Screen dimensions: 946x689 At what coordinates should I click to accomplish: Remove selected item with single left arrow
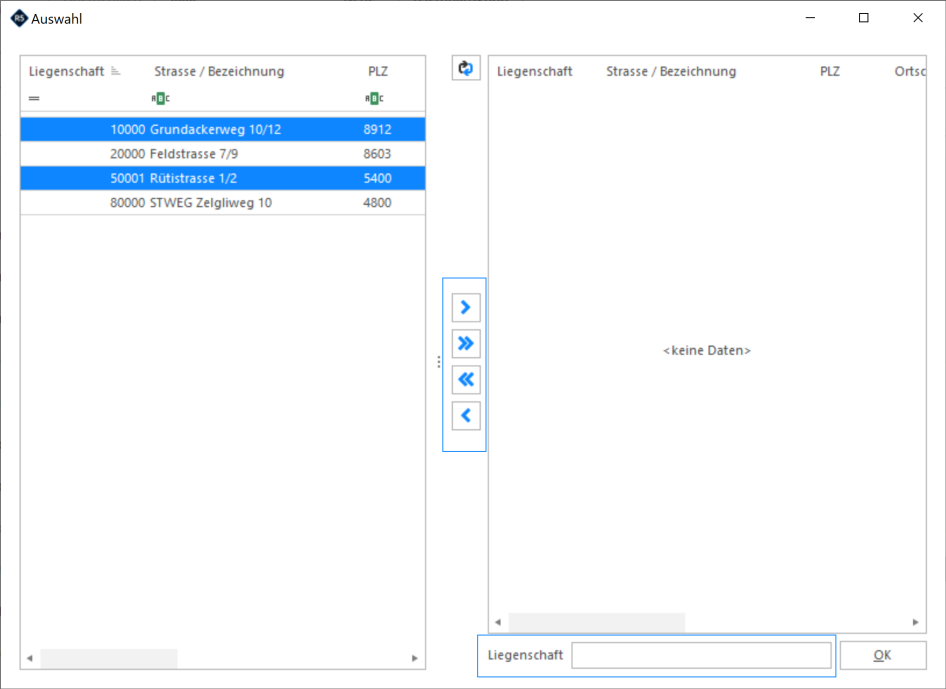466,416
